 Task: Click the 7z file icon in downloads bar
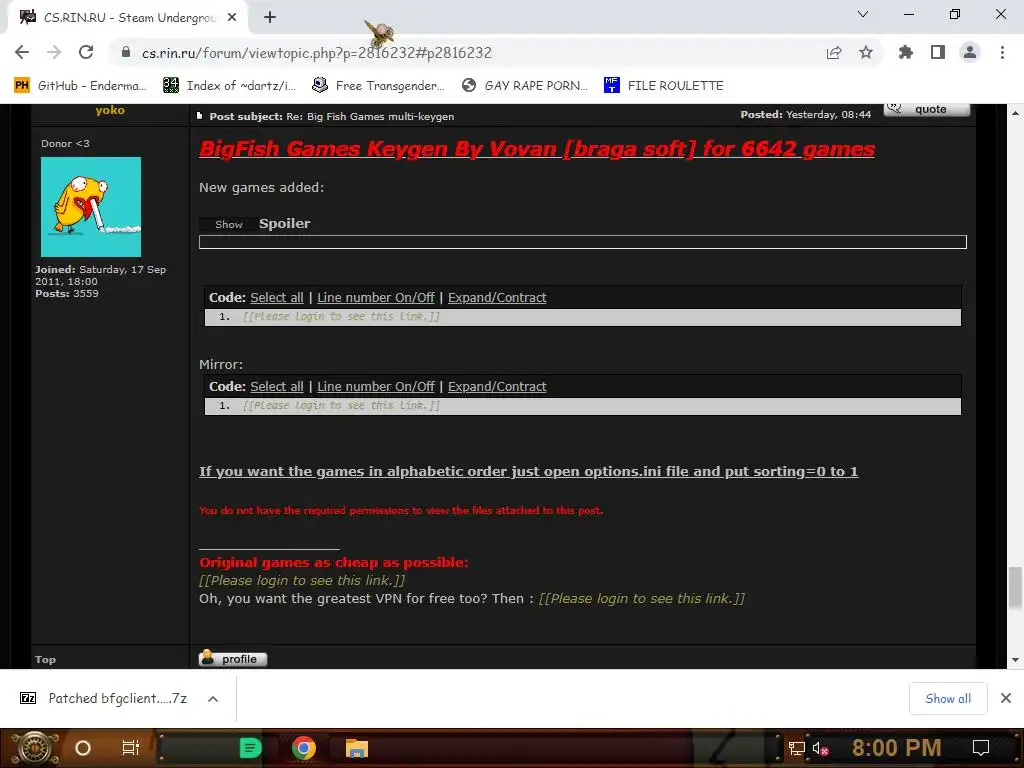tap(28, 698)
